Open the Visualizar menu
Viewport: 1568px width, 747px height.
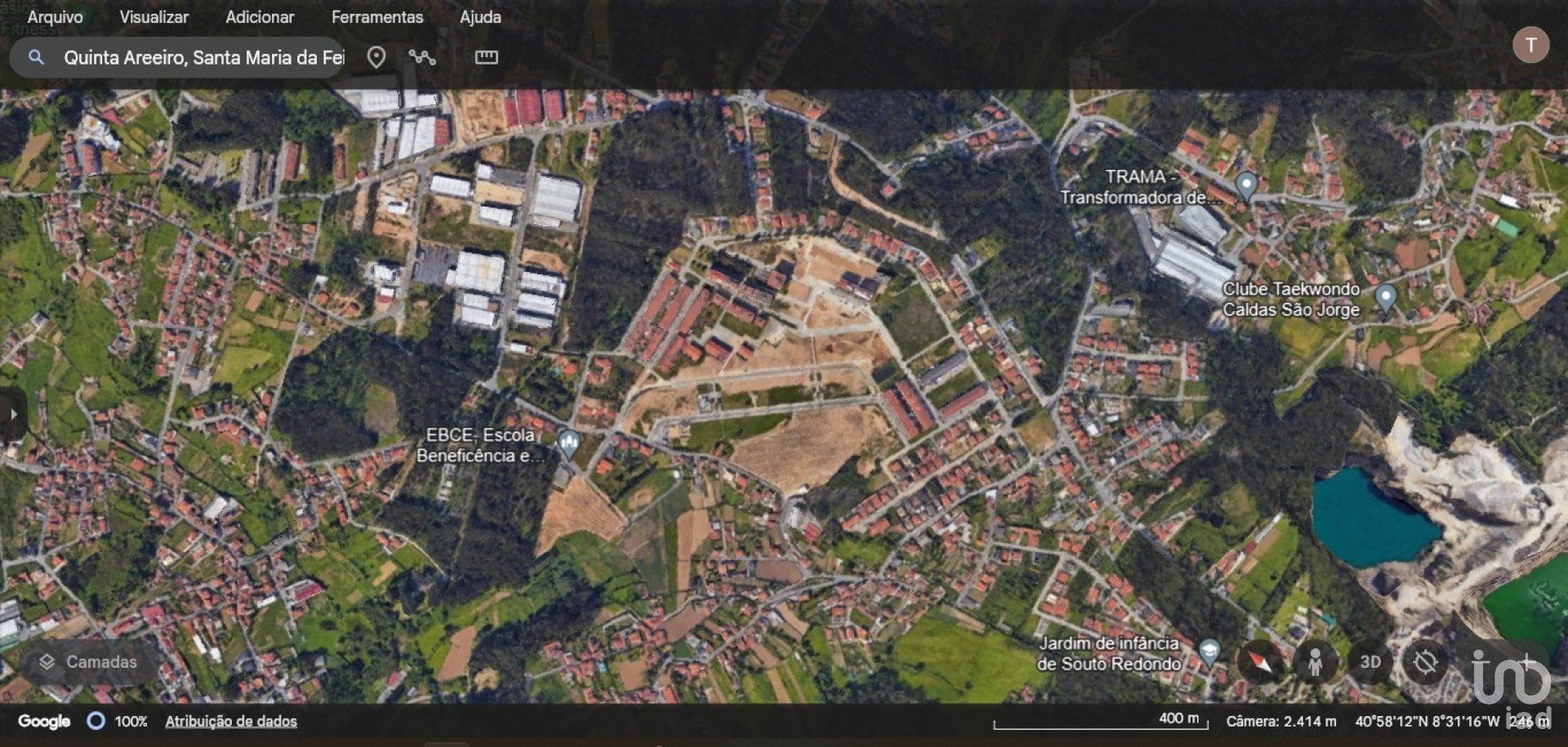point(154,17)
